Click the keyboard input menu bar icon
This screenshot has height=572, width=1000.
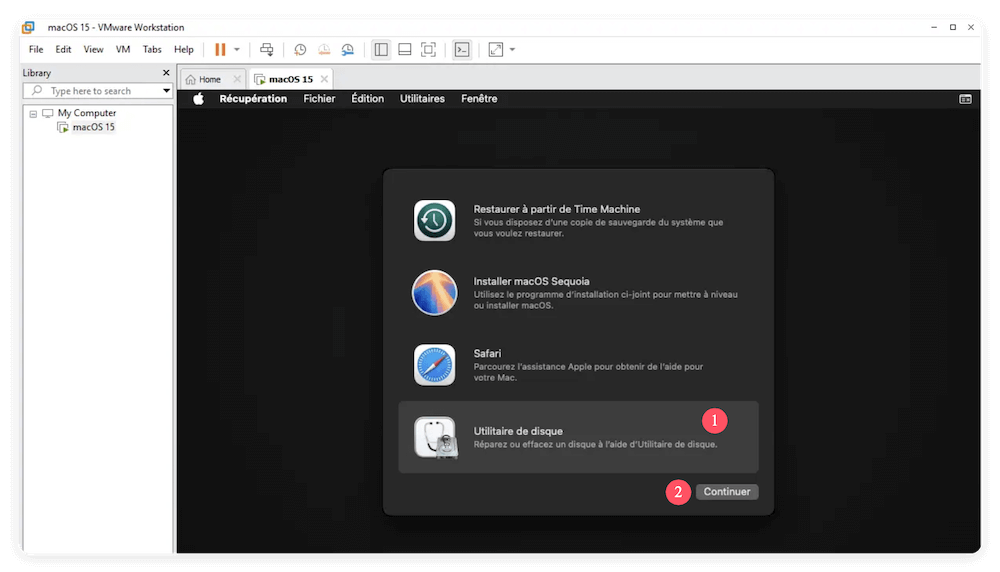(x=966, y=99)
